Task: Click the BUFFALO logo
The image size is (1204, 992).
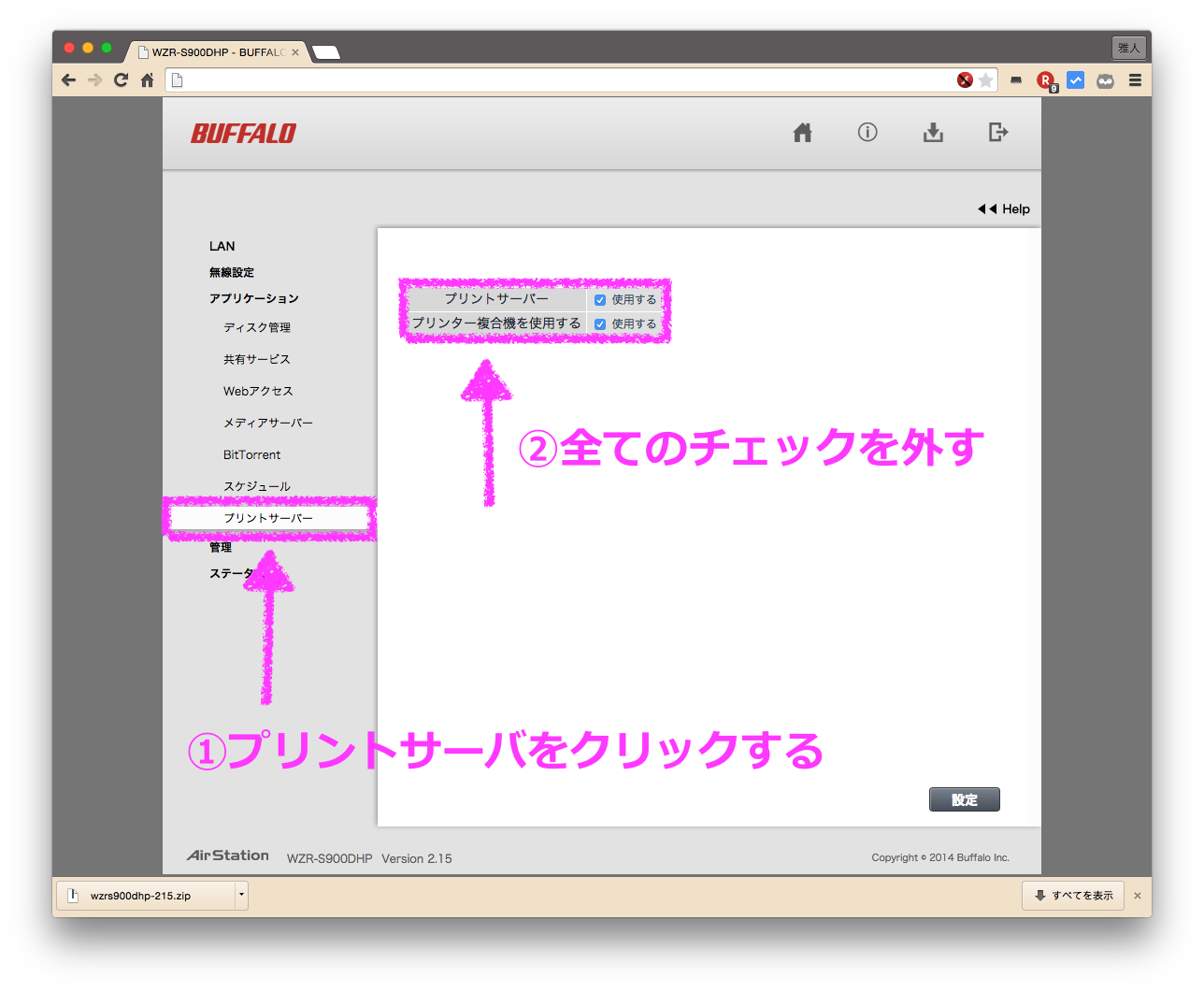Action: (243, 134)
